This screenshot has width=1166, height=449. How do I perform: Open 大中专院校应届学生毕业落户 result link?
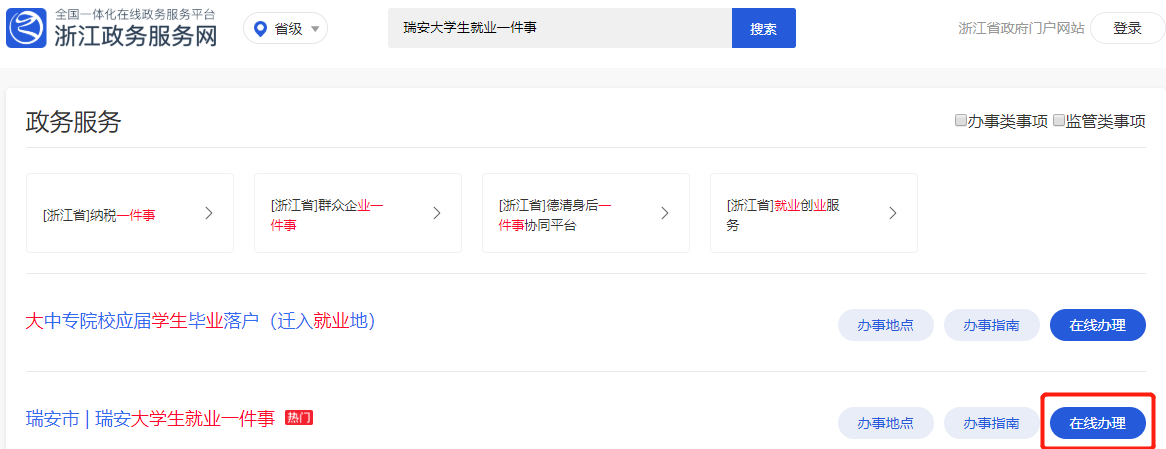click(x=200, y=321)
